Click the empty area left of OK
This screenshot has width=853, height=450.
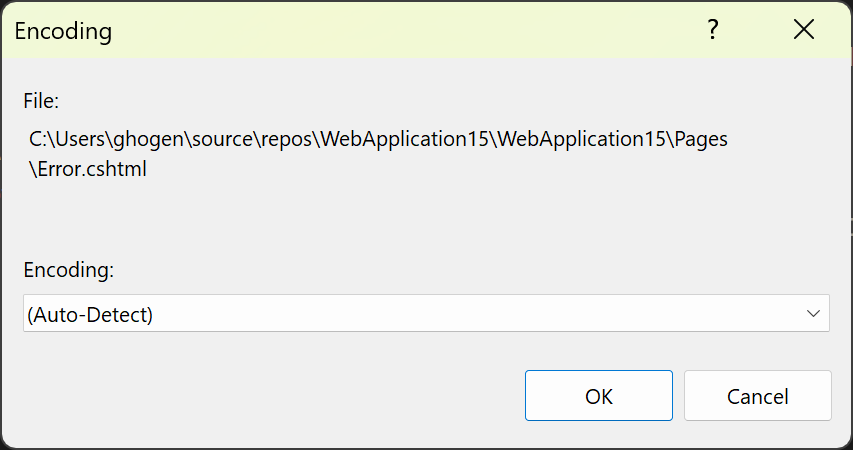(x=270, y=396)
